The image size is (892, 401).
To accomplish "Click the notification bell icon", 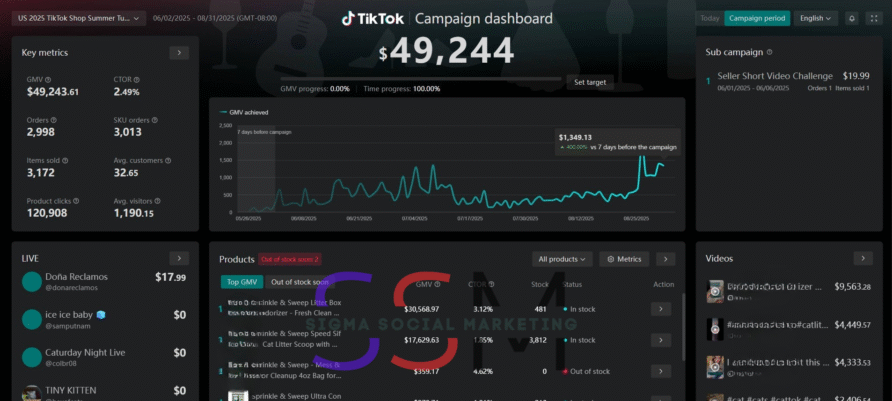I will click(851, 18).
